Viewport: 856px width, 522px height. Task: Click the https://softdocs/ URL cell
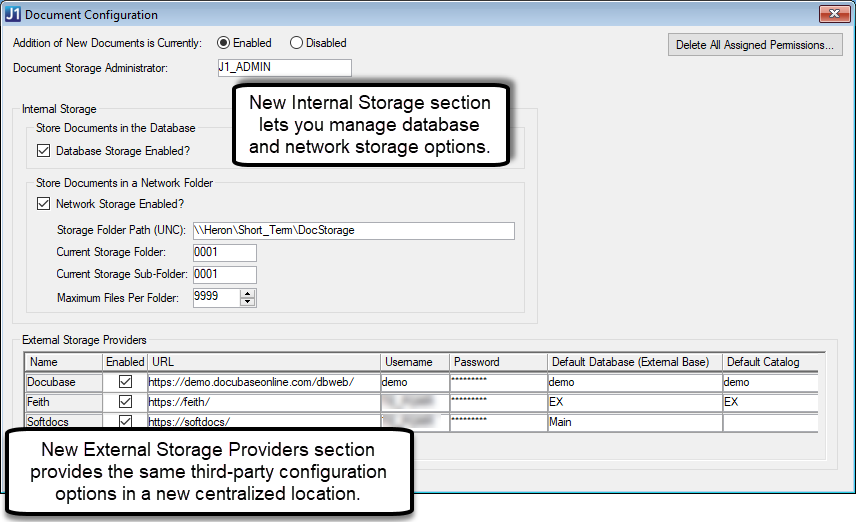(264, 422)
